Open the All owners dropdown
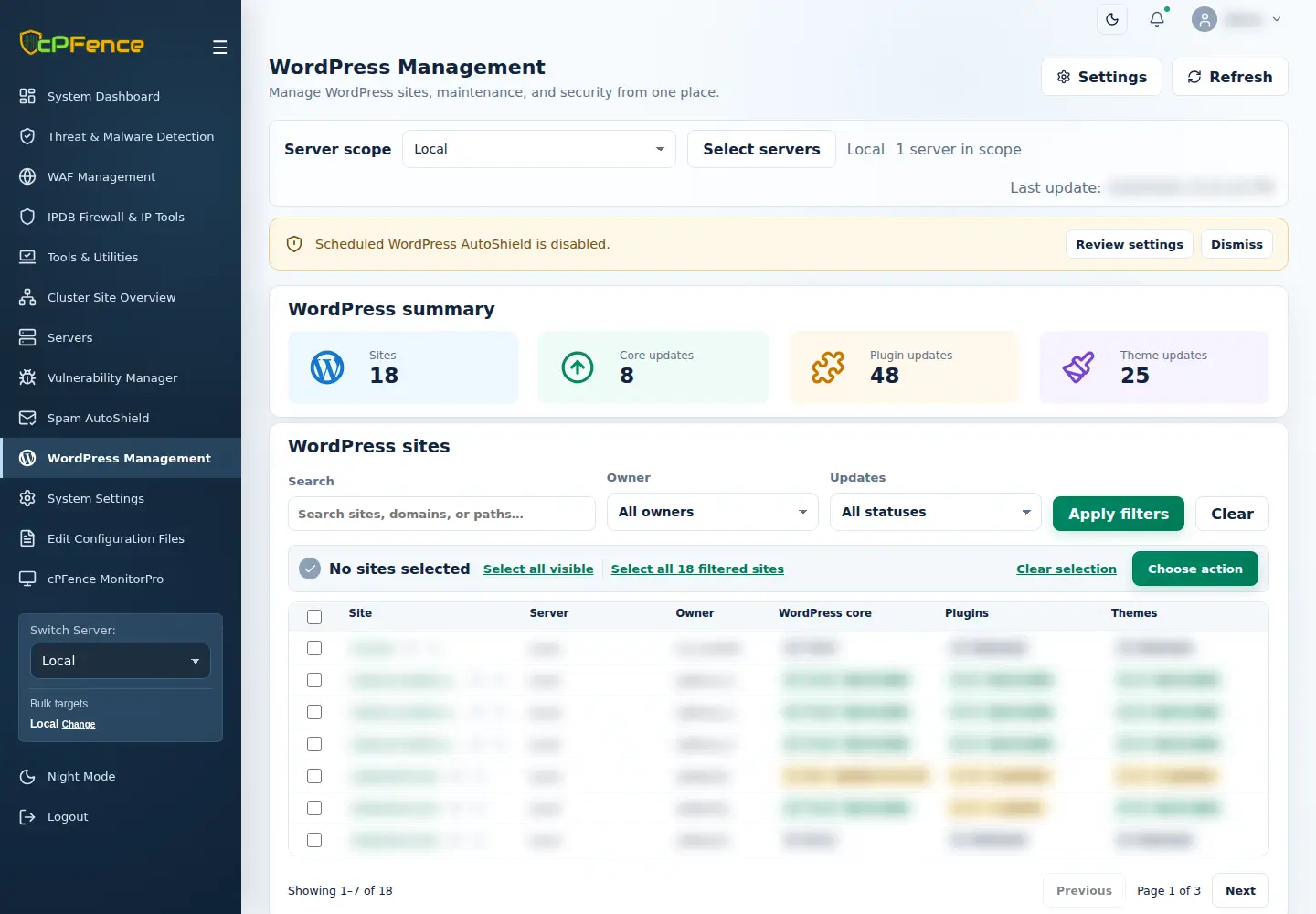The height and width of the screenshot is (914, 1316). 713,512
